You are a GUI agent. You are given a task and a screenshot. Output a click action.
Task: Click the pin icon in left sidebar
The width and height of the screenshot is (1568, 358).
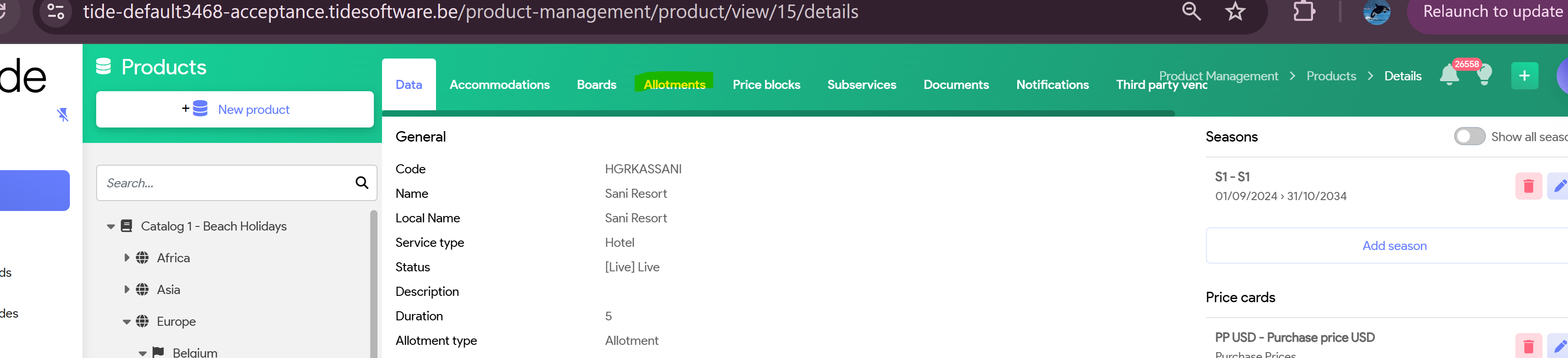63,114
